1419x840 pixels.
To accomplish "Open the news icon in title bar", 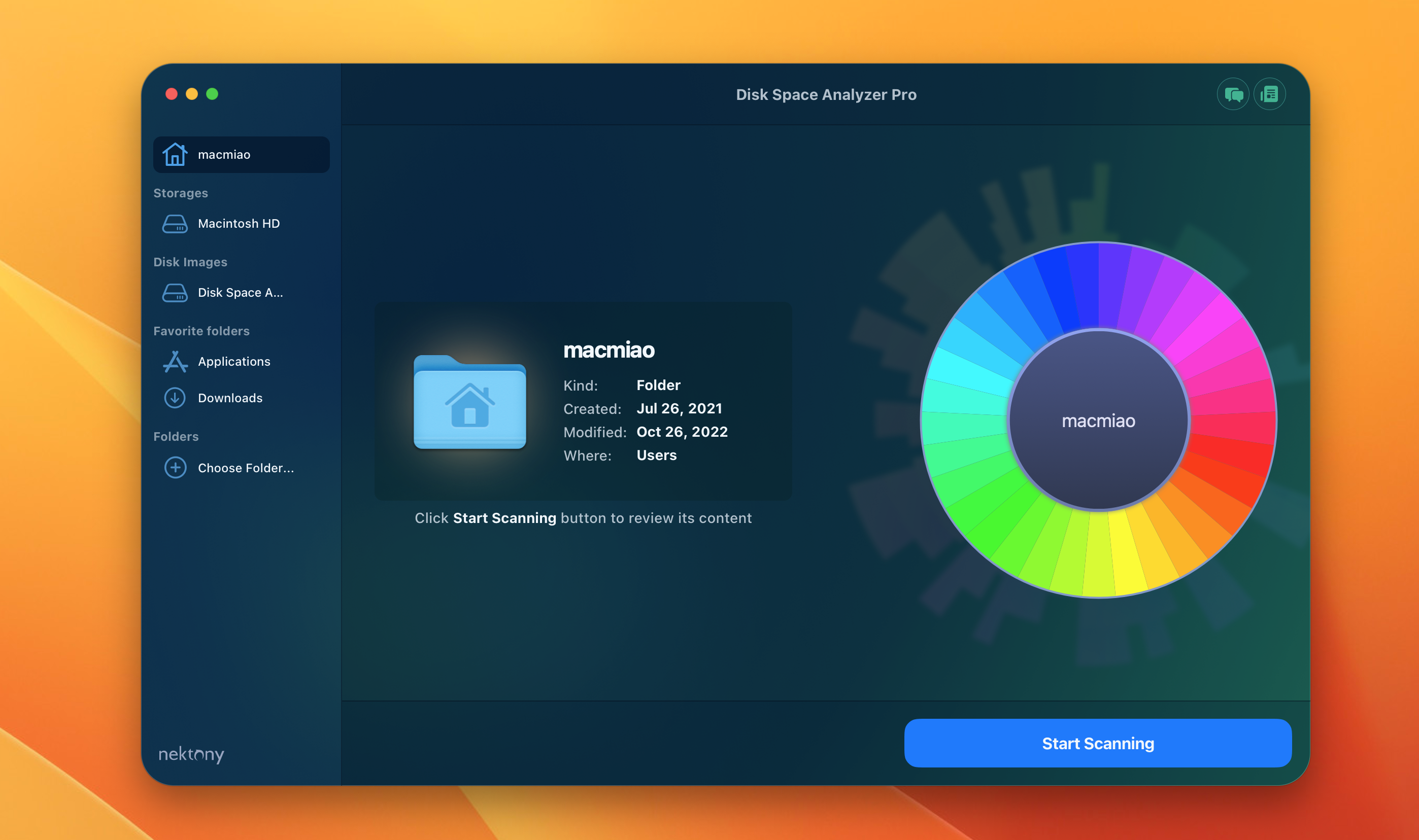I will click(x=1269, y=94).
